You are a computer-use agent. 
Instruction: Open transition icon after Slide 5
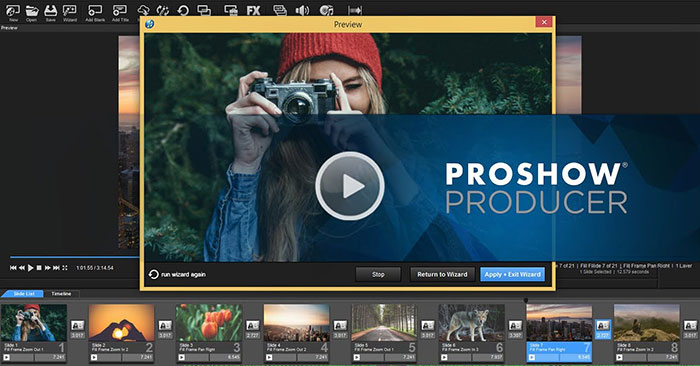tap(428, 325)
